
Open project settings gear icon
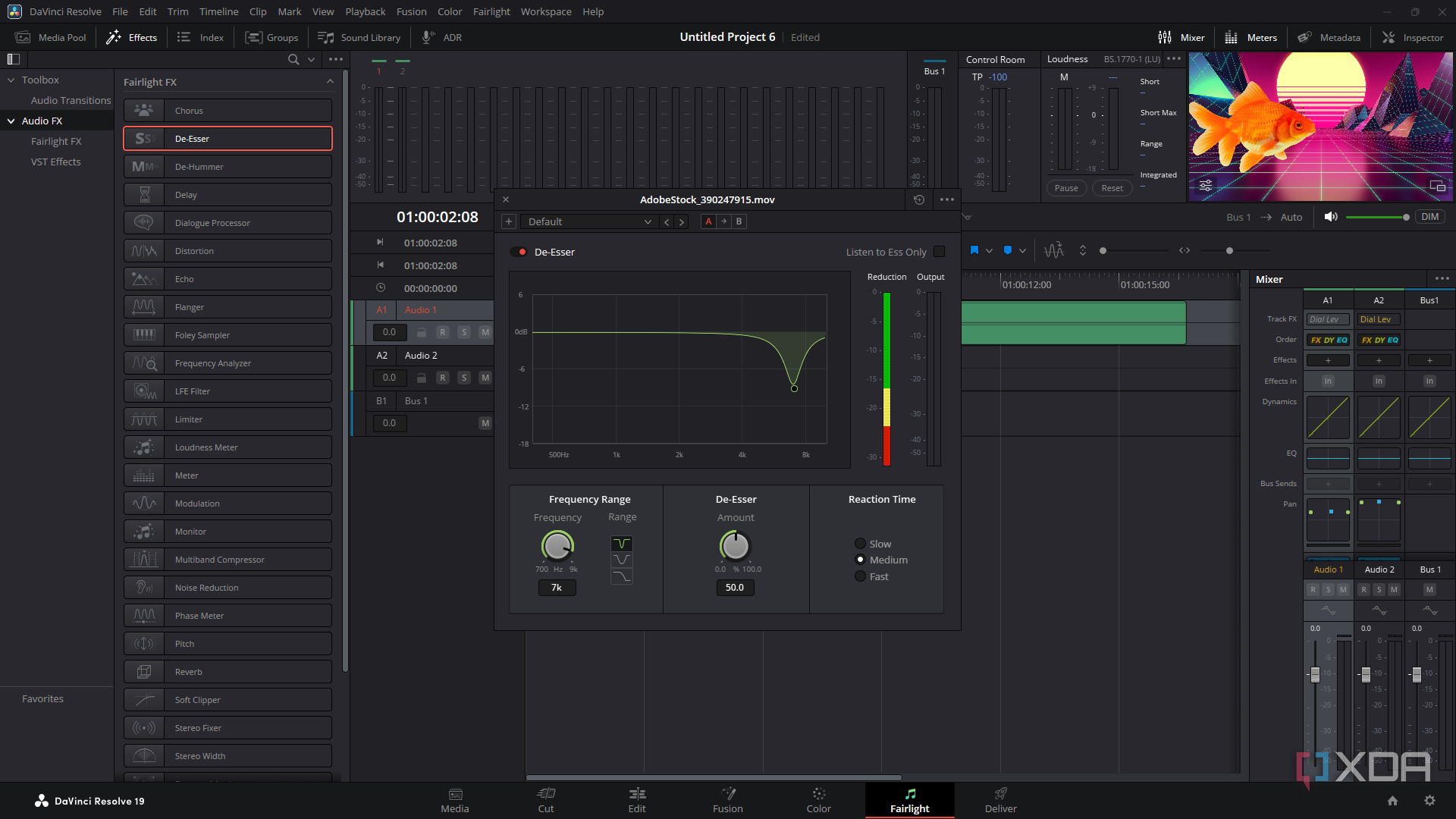1429,801
